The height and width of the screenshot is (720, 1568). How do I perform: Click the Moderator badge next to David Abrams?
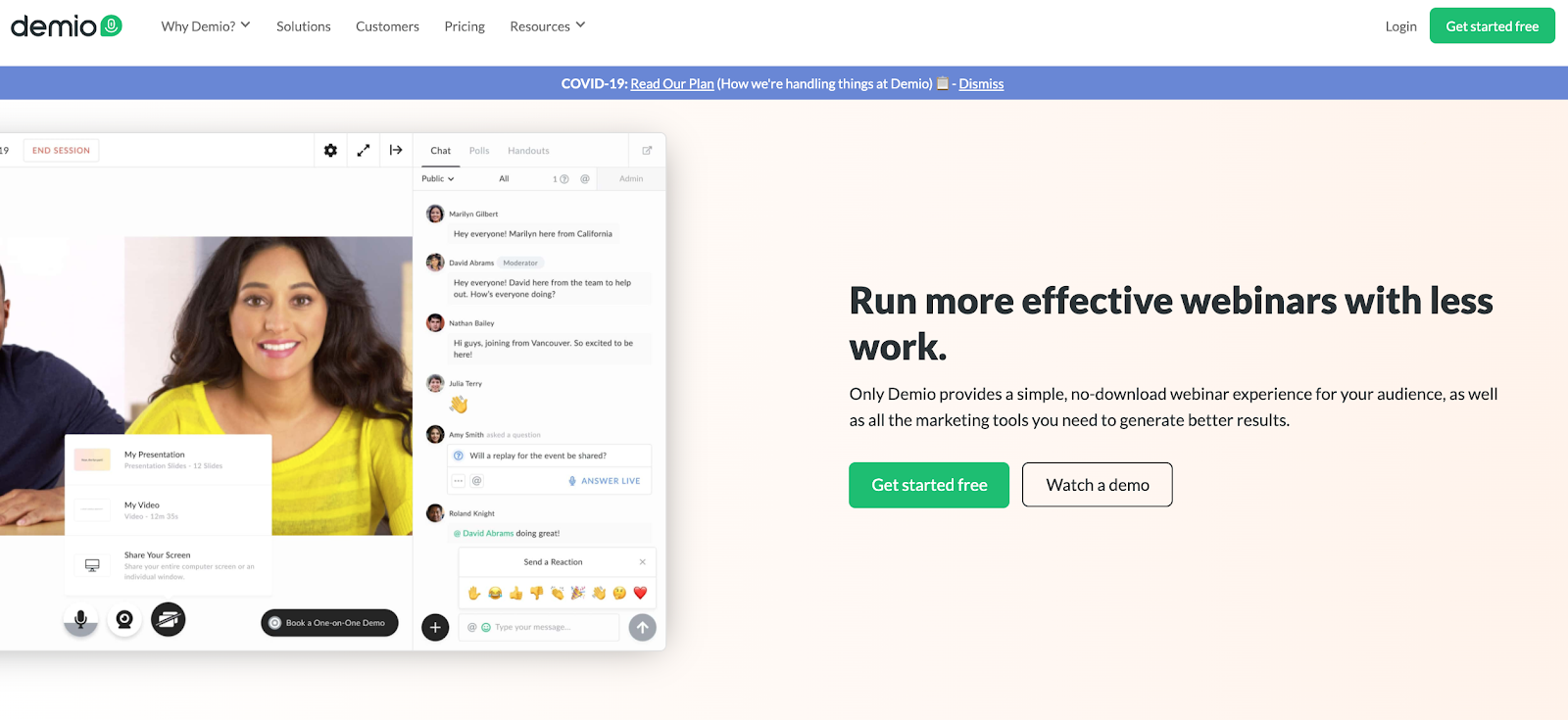pos(520,263)
